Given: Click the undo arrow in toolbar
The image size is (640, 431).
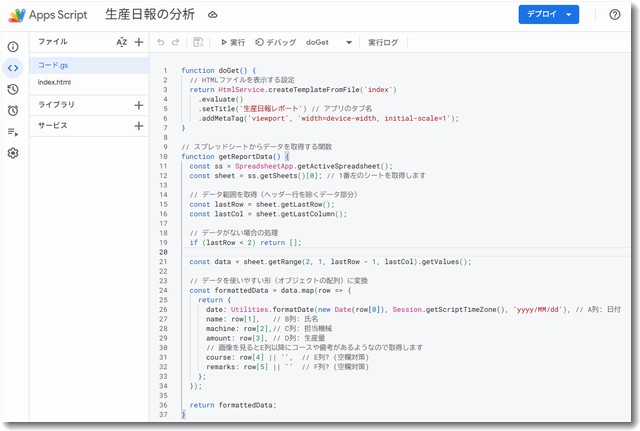Looking at the screenshot, I should 161,43.
